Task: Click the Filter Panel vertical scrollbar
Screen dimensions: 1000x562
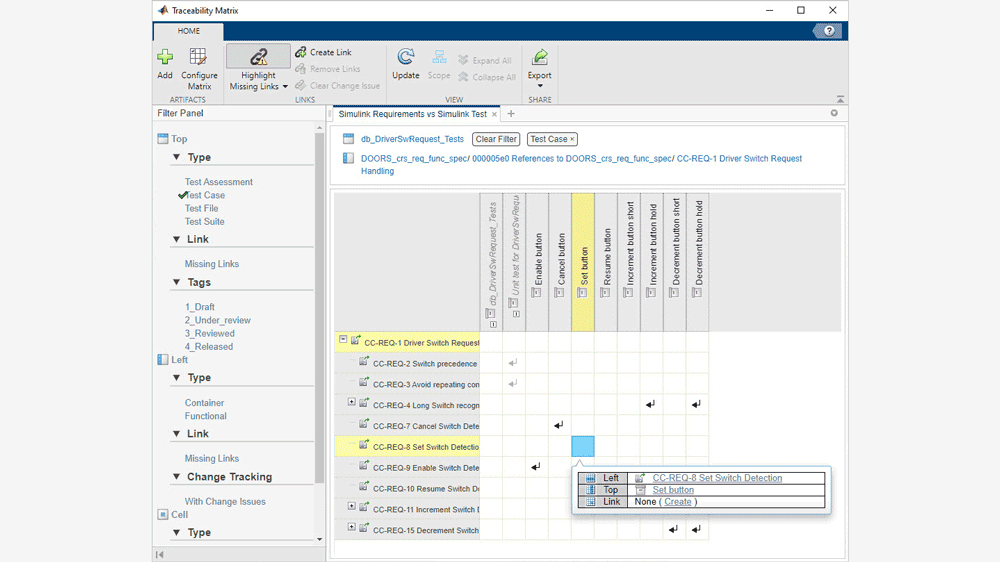Action: tap(320, 300)
